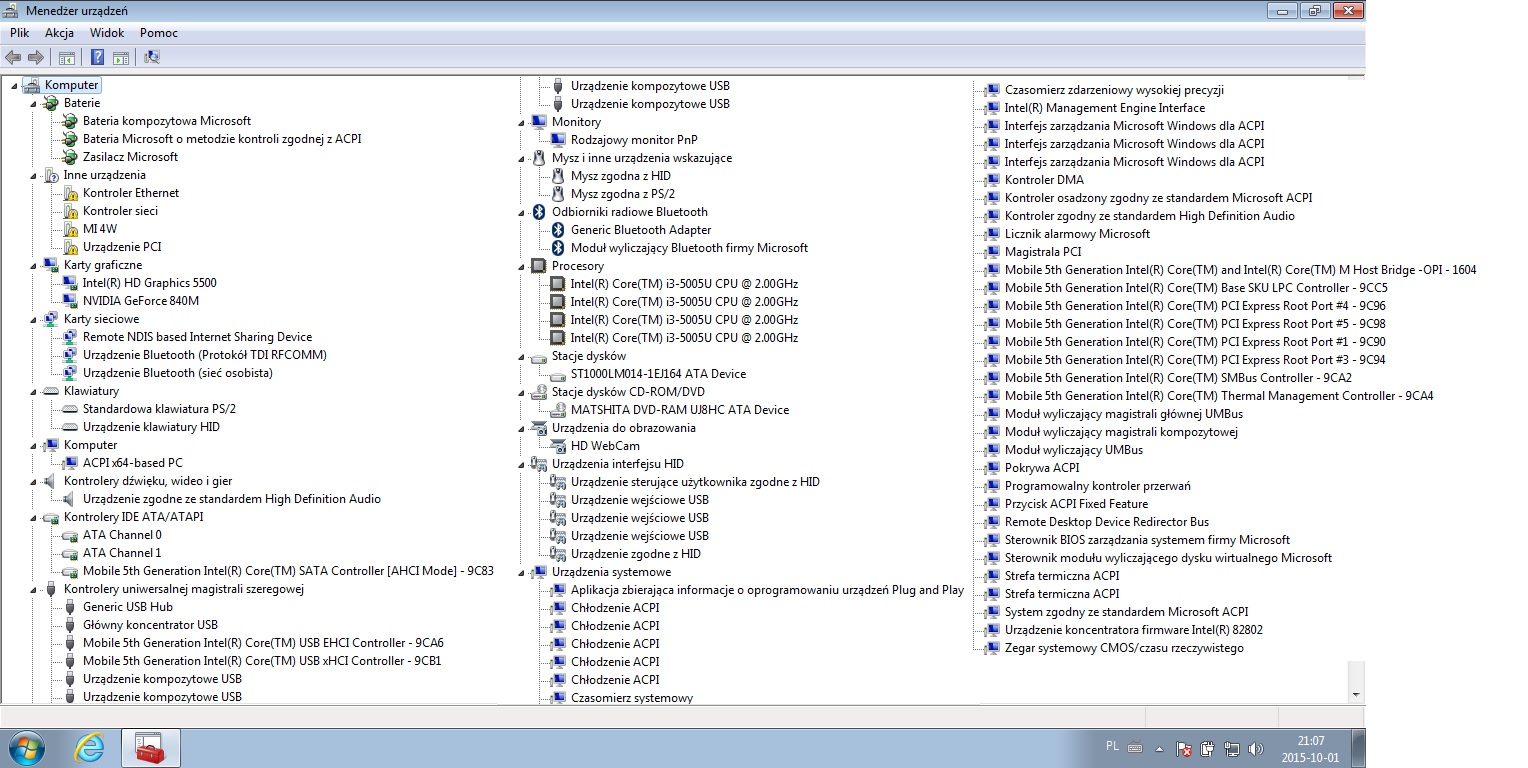
Task: Select Remote Desktop Device Redirector Bus
Action: point(1107,522)
